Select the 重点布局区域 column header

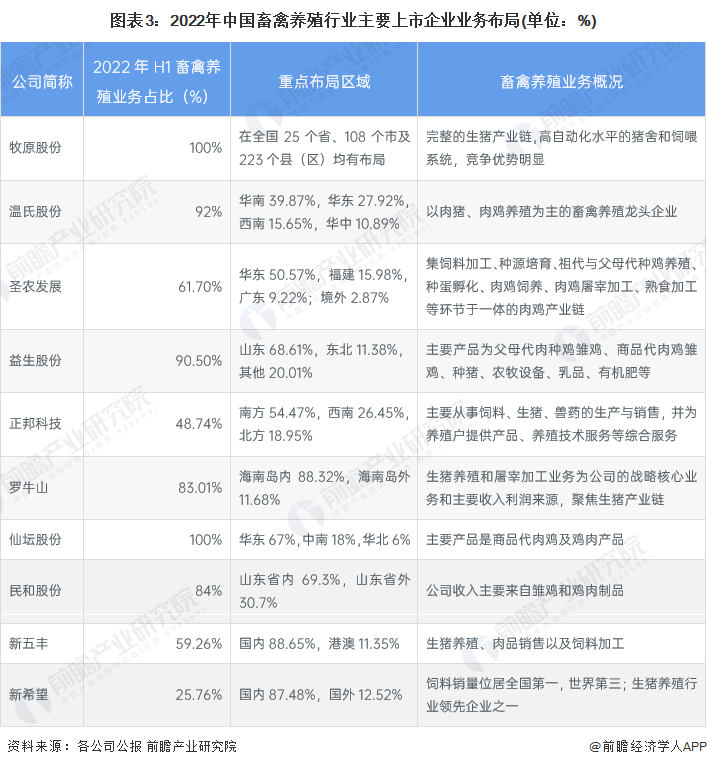[x=324, y=80]
